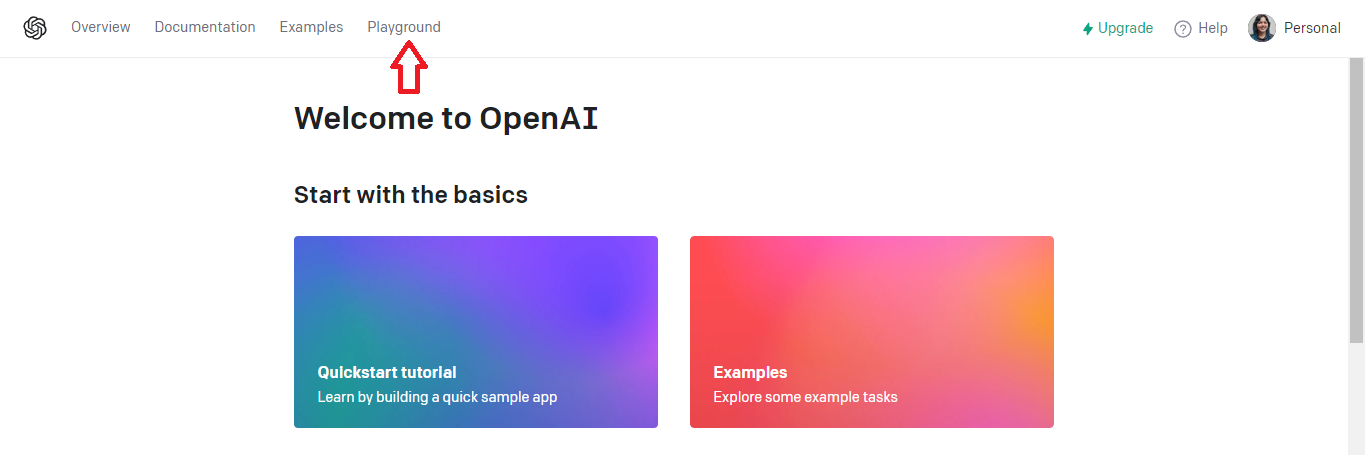
Task: Click the question mark Help icon
Action: (x=1183, y=29)
